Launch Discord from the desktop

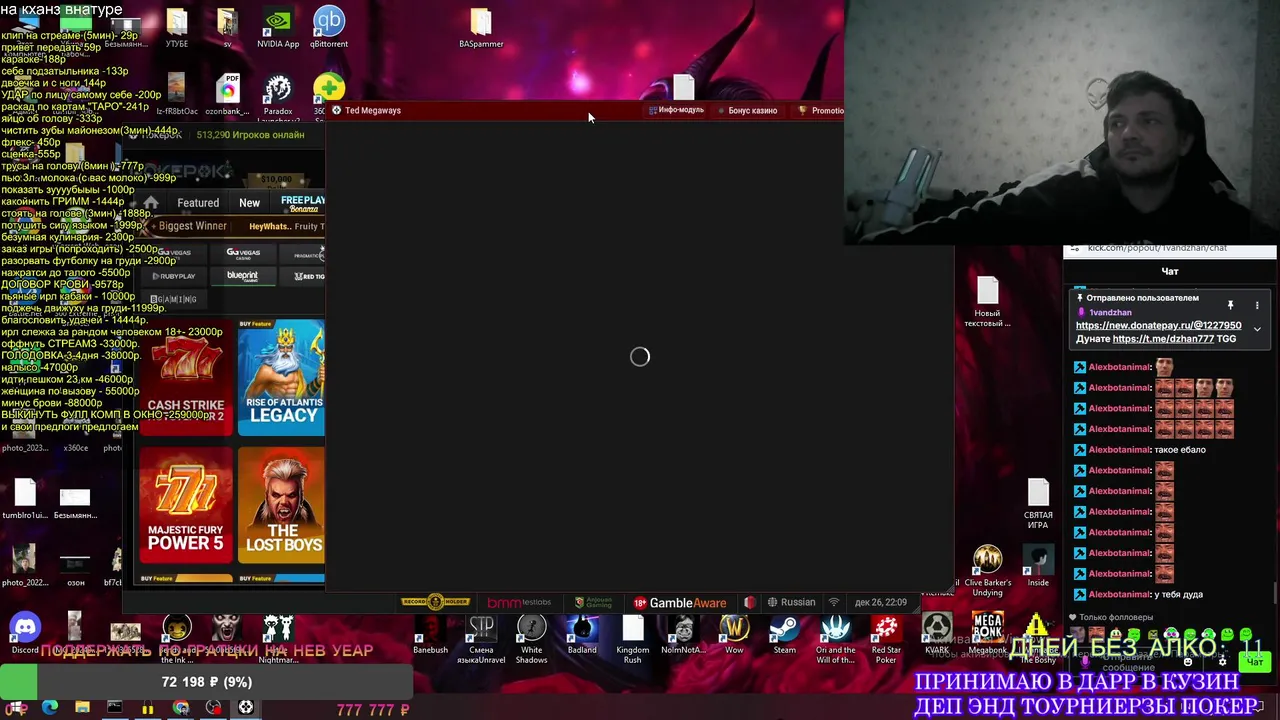click(25, 634)
